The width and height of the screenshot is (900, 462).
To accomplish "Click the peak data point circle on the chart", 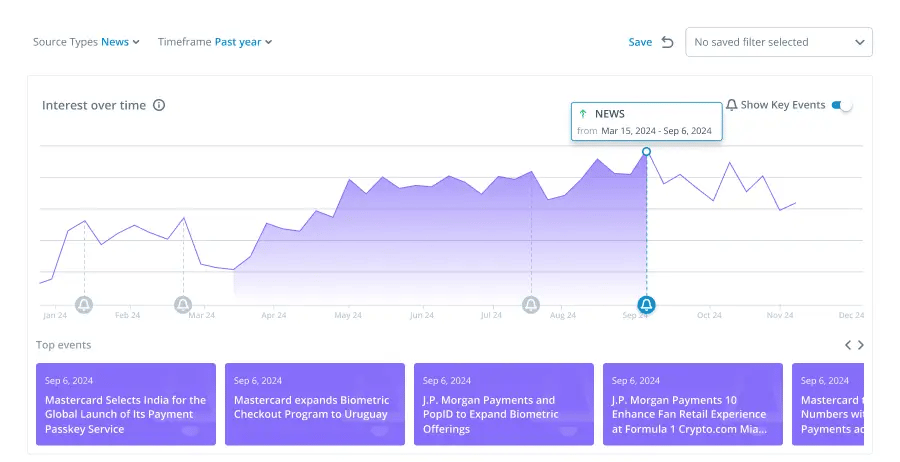I will (646, 152).
